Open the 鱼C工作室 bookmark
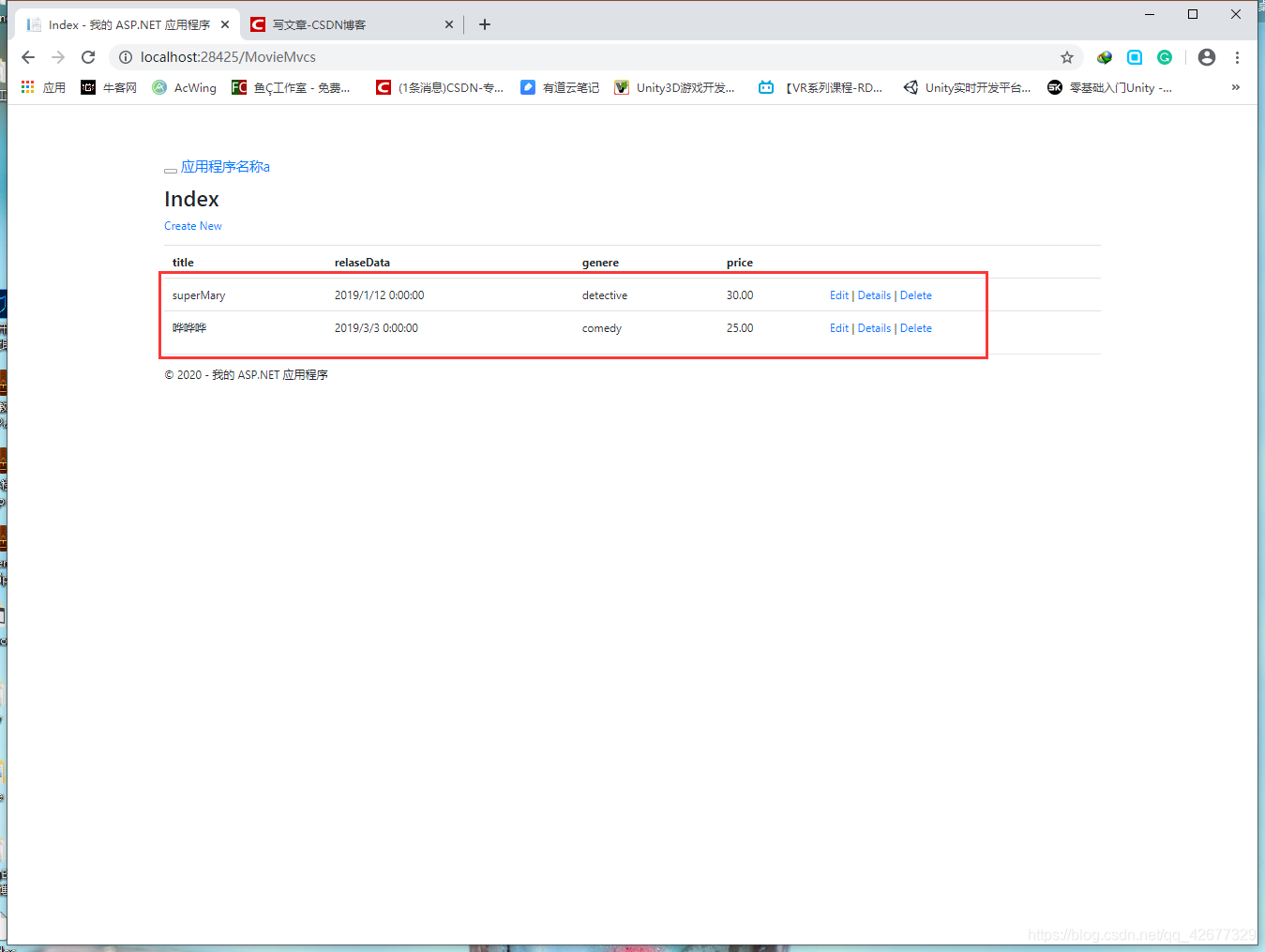 coord(291,87)
